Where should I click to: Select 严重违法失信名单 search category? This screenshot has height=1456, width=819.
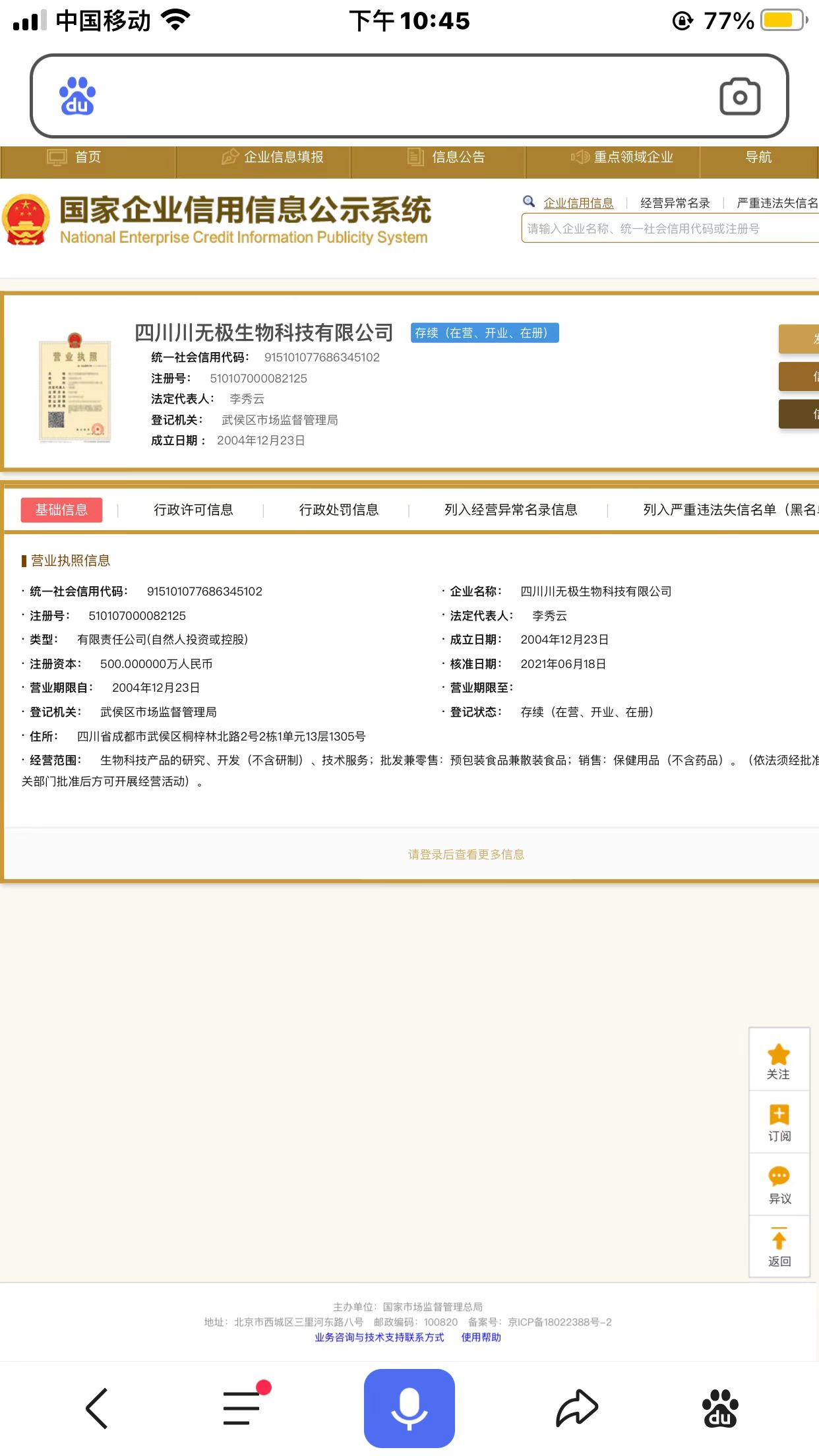point(777,203)
